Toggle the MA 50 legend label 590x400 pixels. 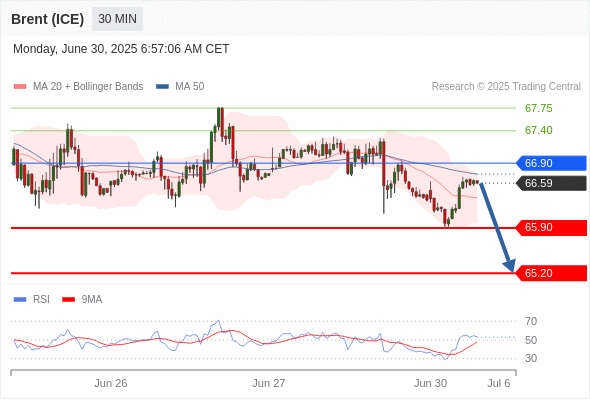(x=190, y=87)
